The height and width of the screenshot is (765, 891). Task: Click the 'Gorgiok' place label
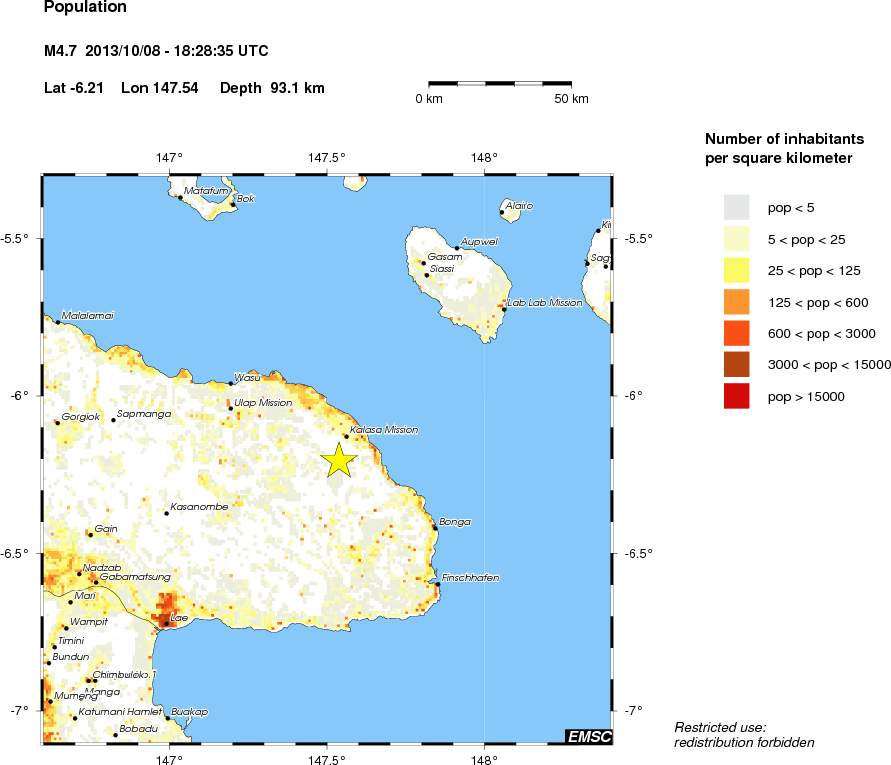click(81, 417)
